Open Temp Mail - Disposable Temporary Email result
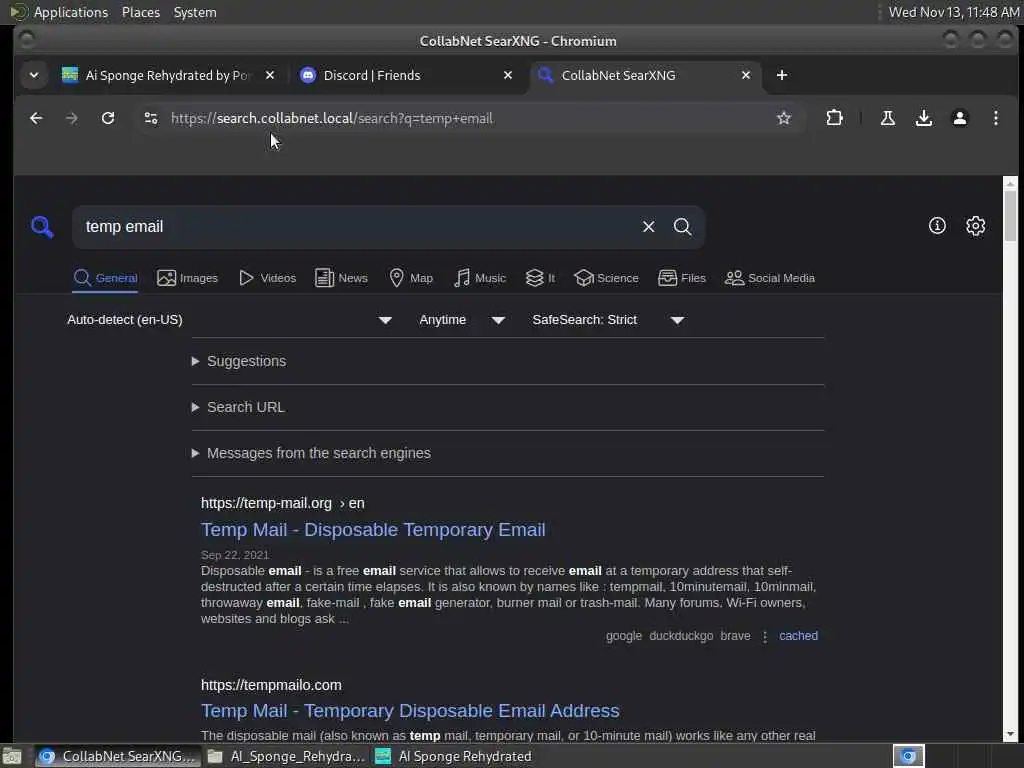The image size is (1024, 768). point(373,530)
